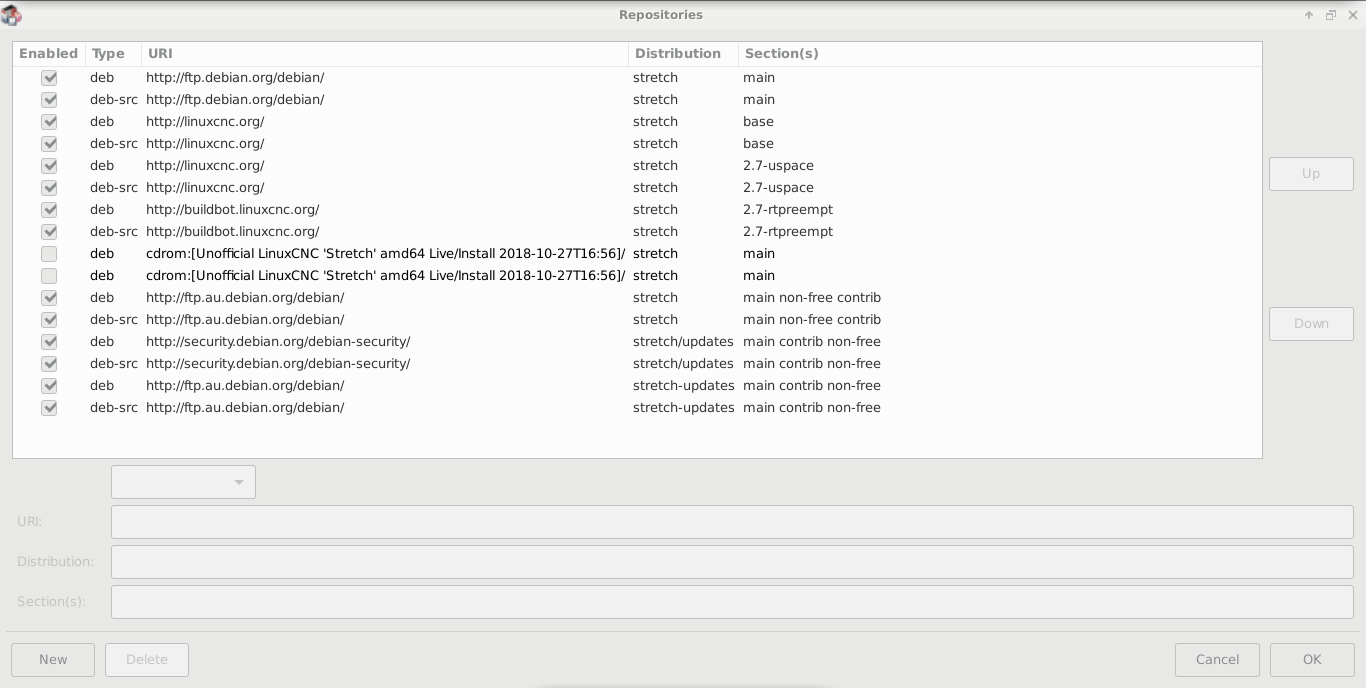Toggle checkbox for deb-src ftp.au.debian.org stretch
The height and width of the screenshot is (688, 1366).
49,319
